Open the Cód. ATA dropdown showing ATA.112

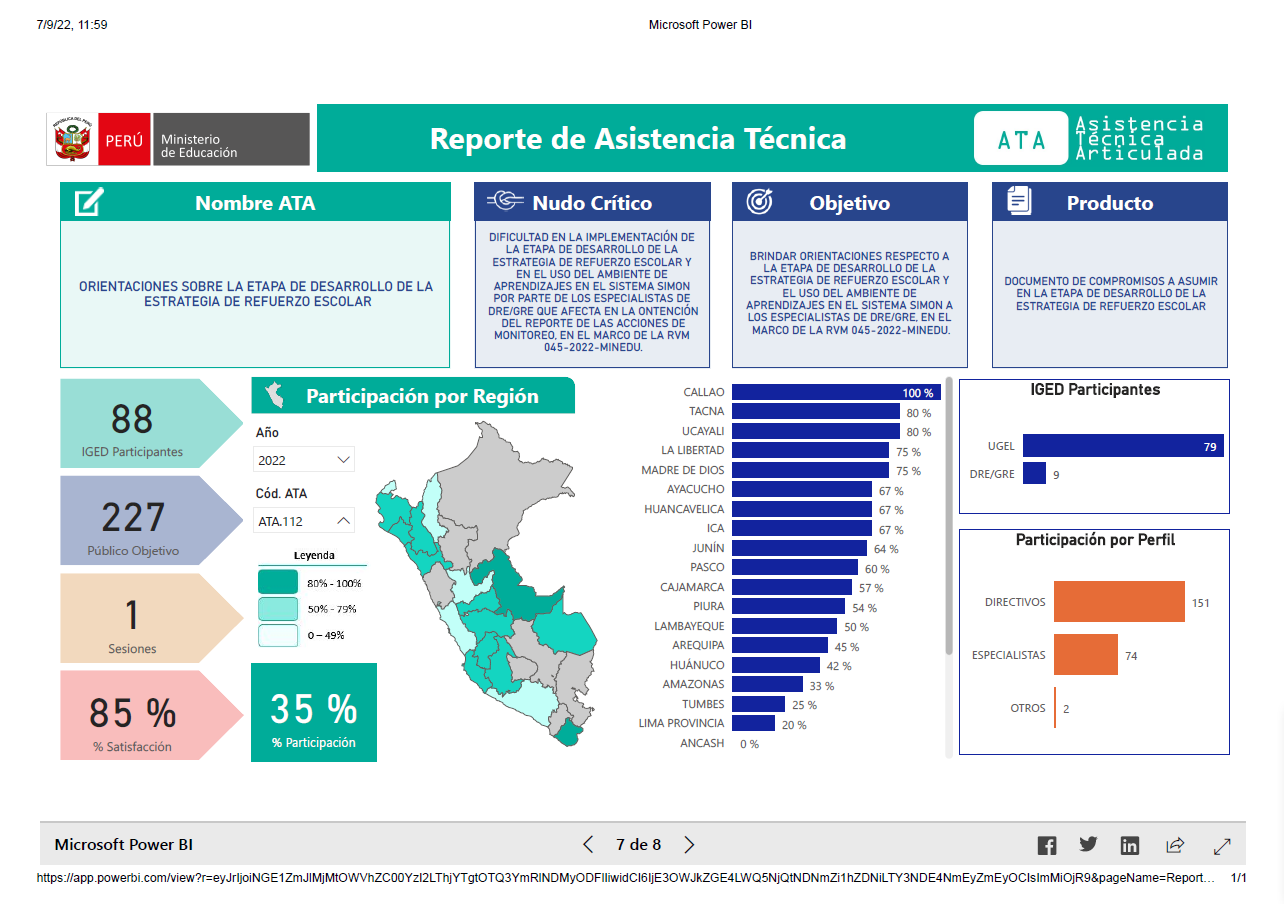(304, 521)
